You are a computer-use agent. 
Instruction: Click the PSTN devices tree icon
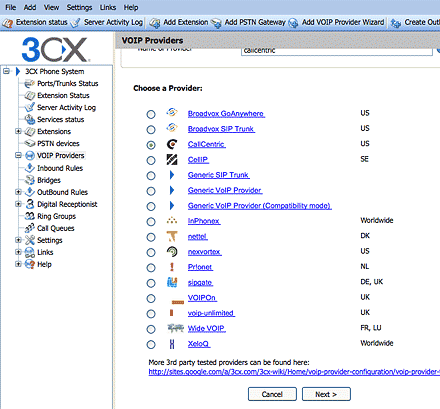tap(30, 143)
